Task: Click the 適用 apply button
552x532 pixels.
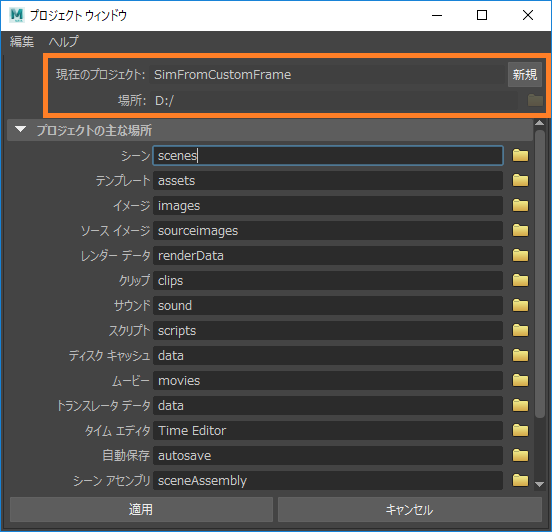Action: tap(141, 509)
